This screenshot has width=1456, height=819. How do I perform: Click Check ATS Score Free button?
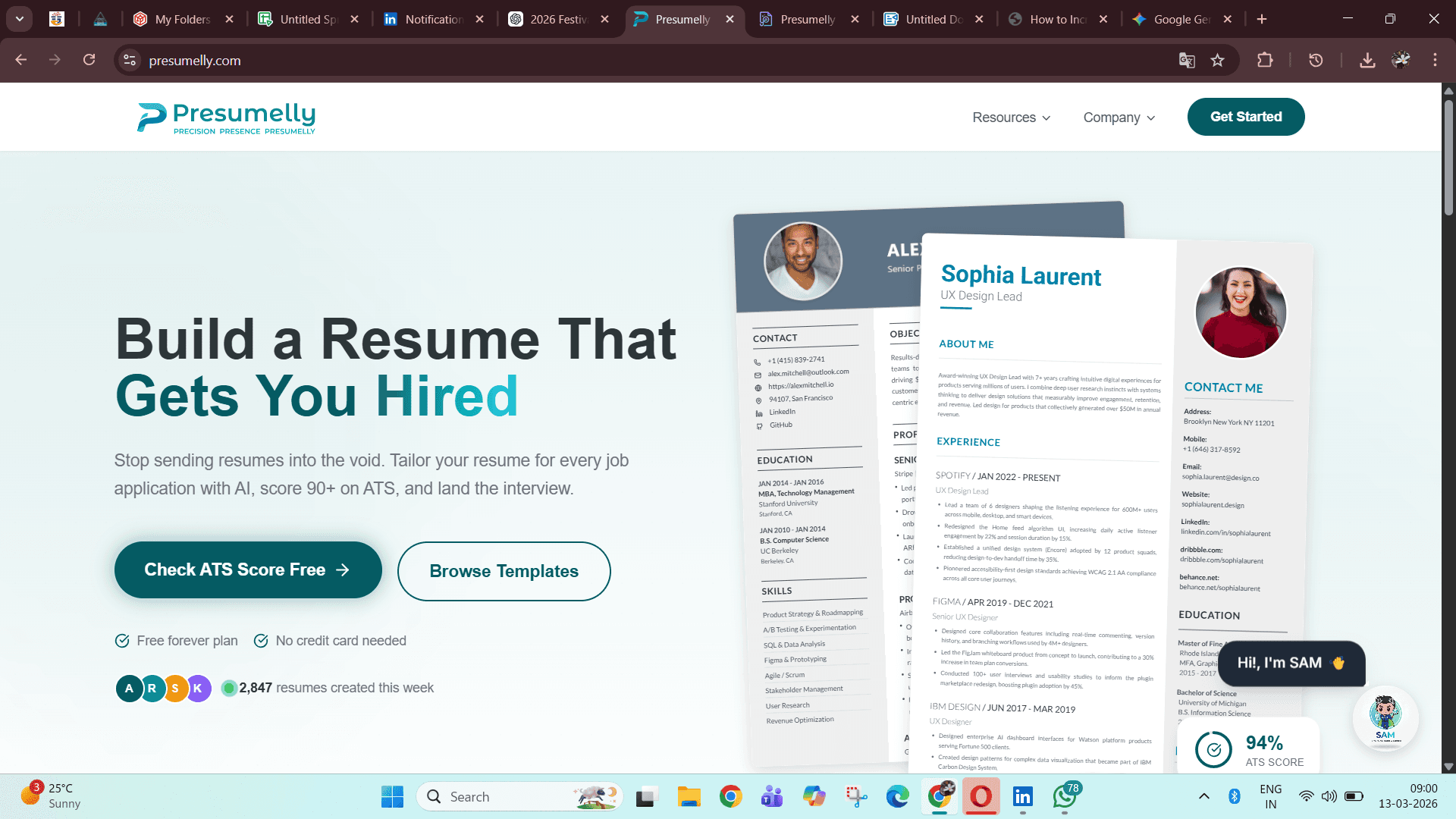pyautogui.click(x=248, y=570)
